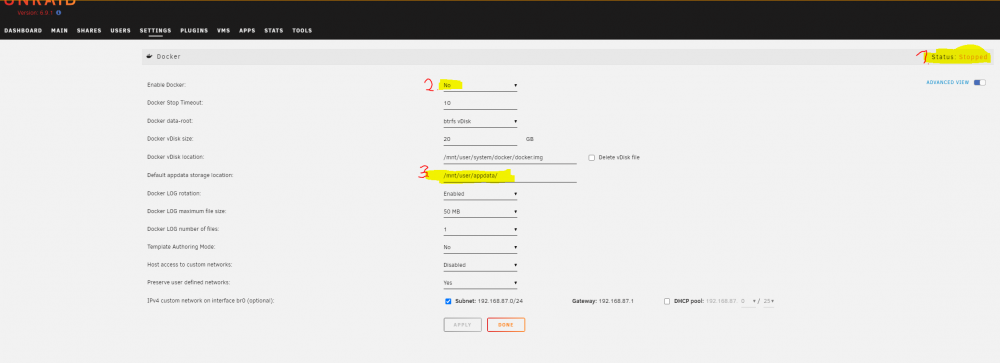
Task: Open the Docker data-root dropdown
Action: click(480, 121)
